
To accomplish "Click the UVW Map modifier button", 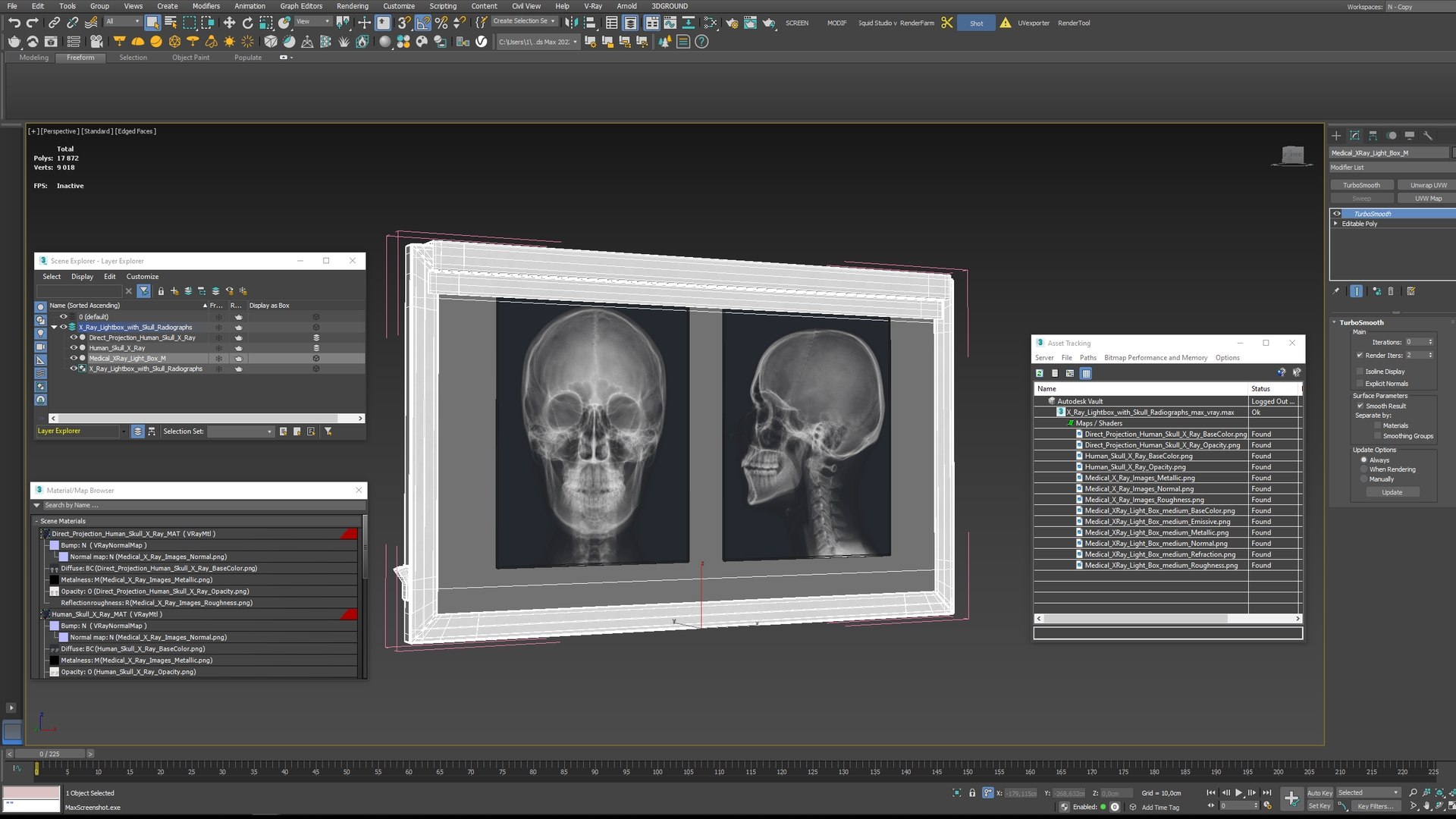I will pyautogui.click(x=1428, y=199).
